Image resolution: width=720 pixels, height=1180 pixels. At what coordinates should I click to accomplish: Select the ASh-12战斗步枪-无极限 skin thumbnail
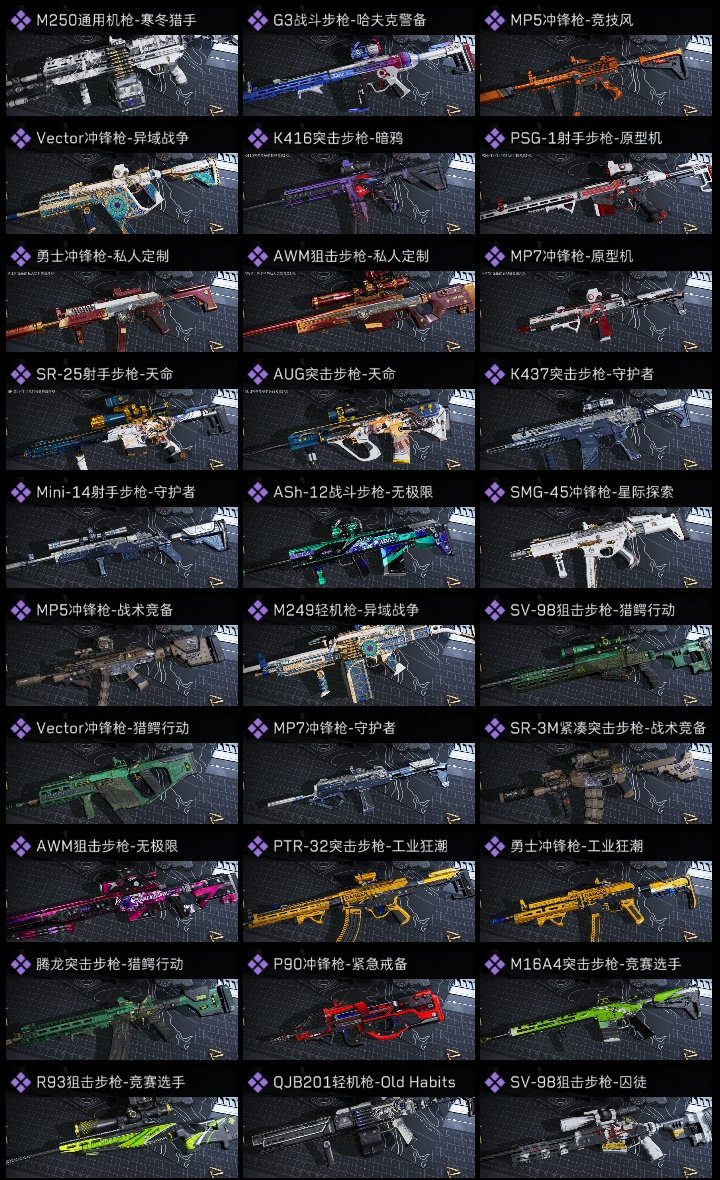(359, 547)
